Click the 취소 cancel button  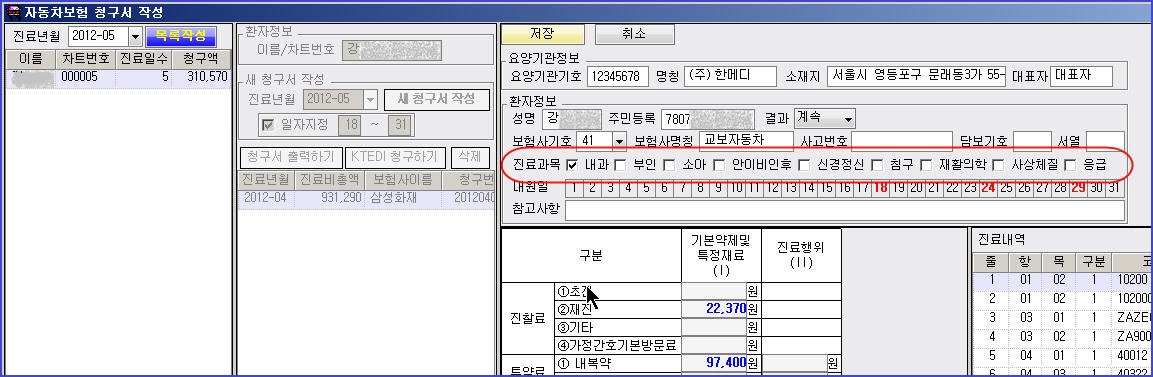coord(634,34)
